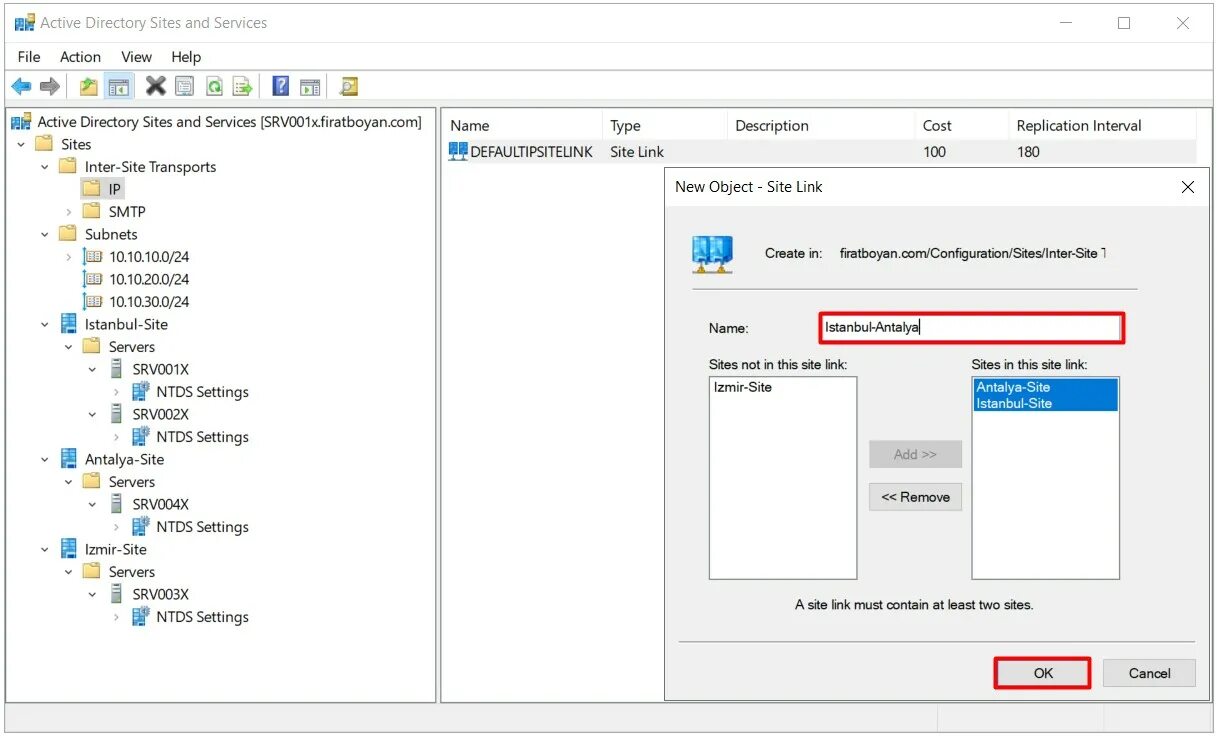Cancel the New Object dialog

coord(1149,673)
